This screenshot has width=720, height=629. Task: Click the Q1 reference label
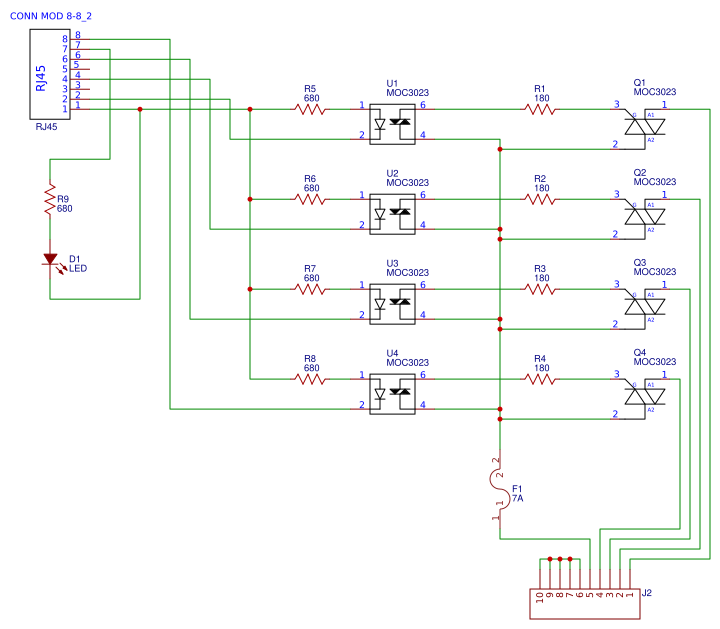(640, 83)
